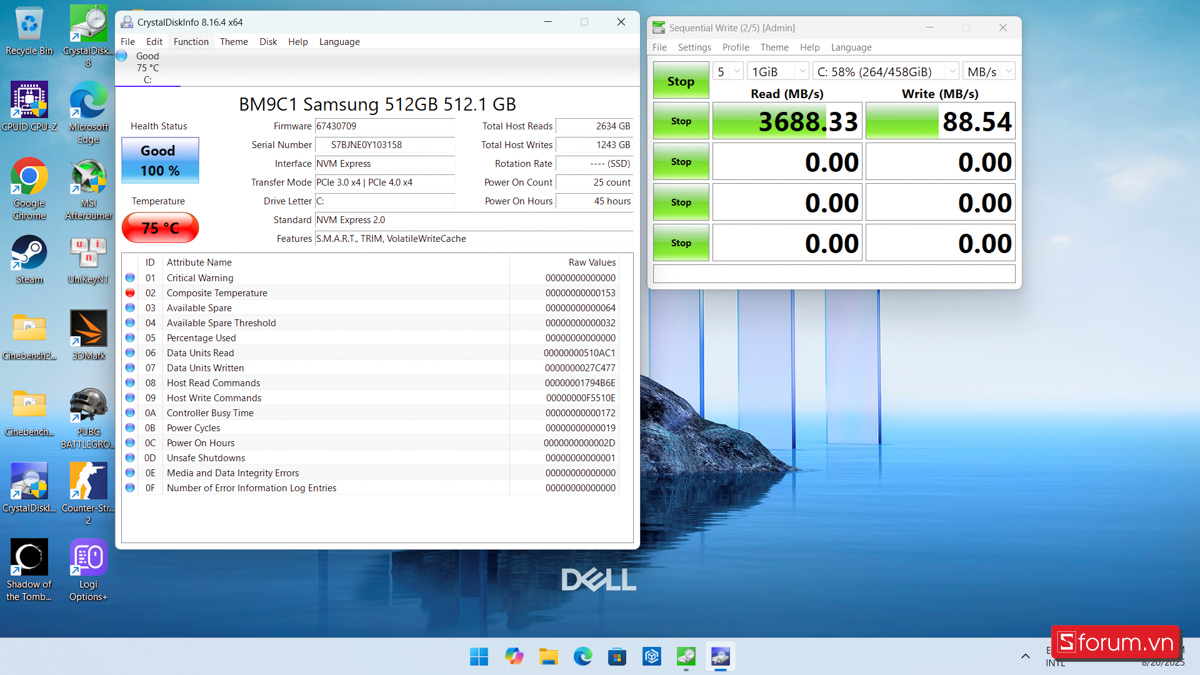Select the Data Units Written attribute row
The width and height of the screenshot is (1200, 675).
pyautogui.click(x=371, y=368)
